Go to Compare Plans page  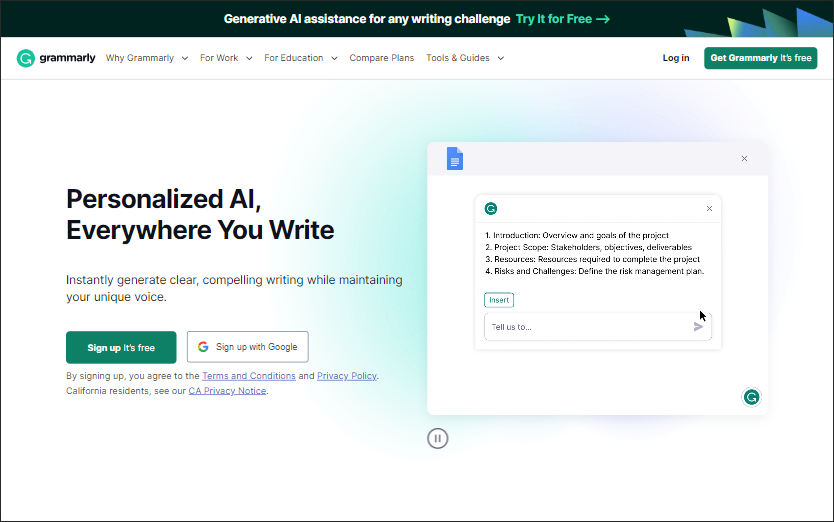(x=381, y=58)
